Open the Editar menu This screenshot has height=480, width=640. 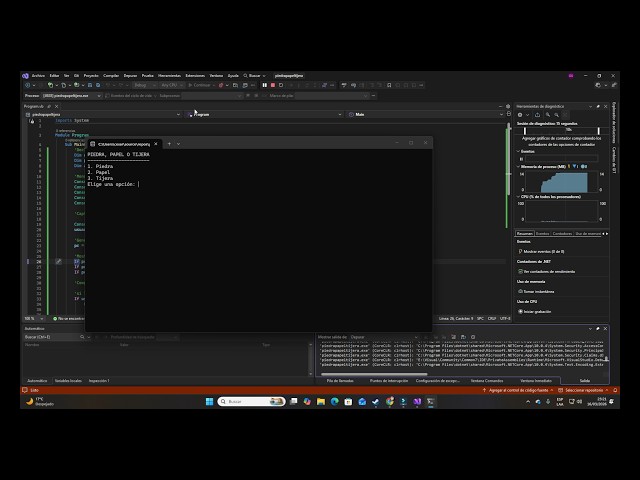tap(54, 76)
